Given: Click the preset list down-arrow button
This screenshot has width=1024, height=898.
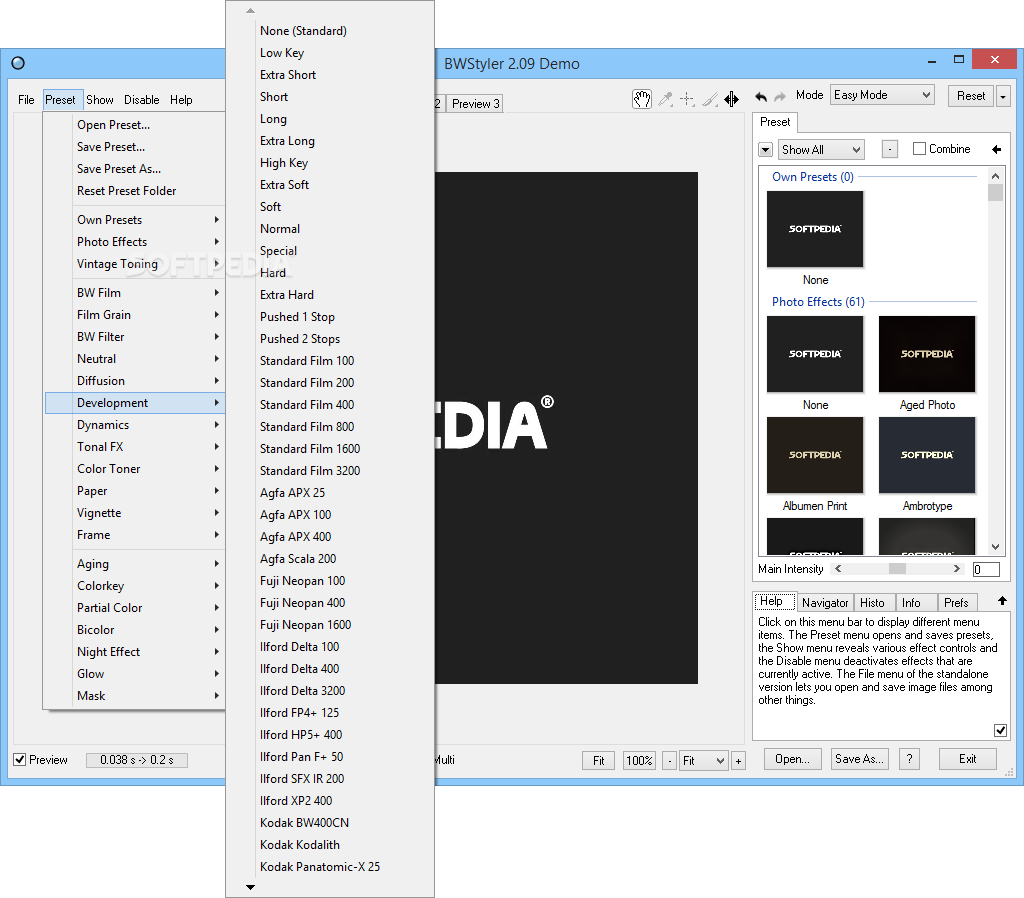Looking at the screenshot, I should 765,150.
